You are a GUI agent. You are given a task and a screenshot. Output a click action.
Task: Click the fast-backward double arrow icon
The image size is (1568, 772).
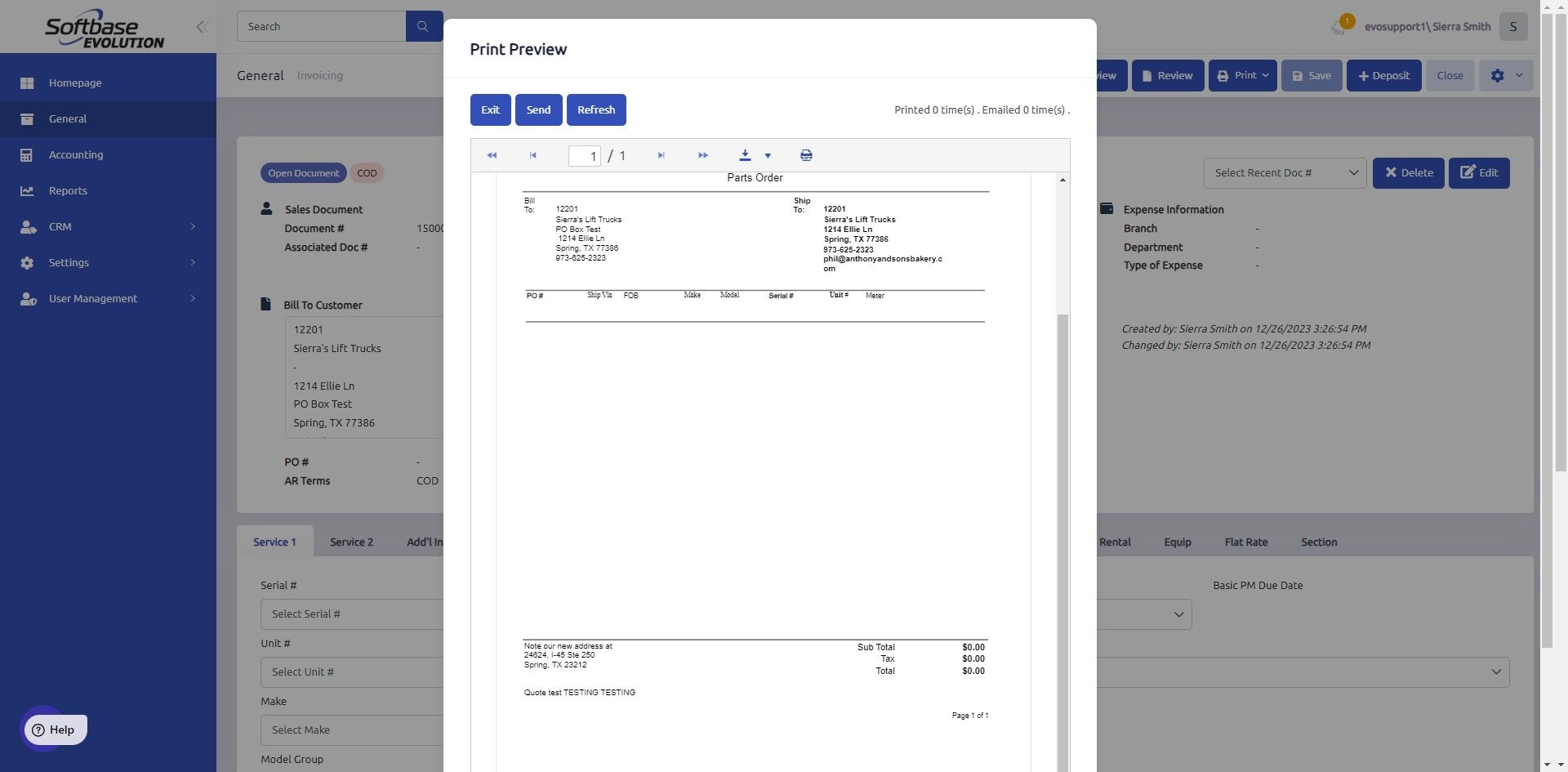click(x=492, y=155)
